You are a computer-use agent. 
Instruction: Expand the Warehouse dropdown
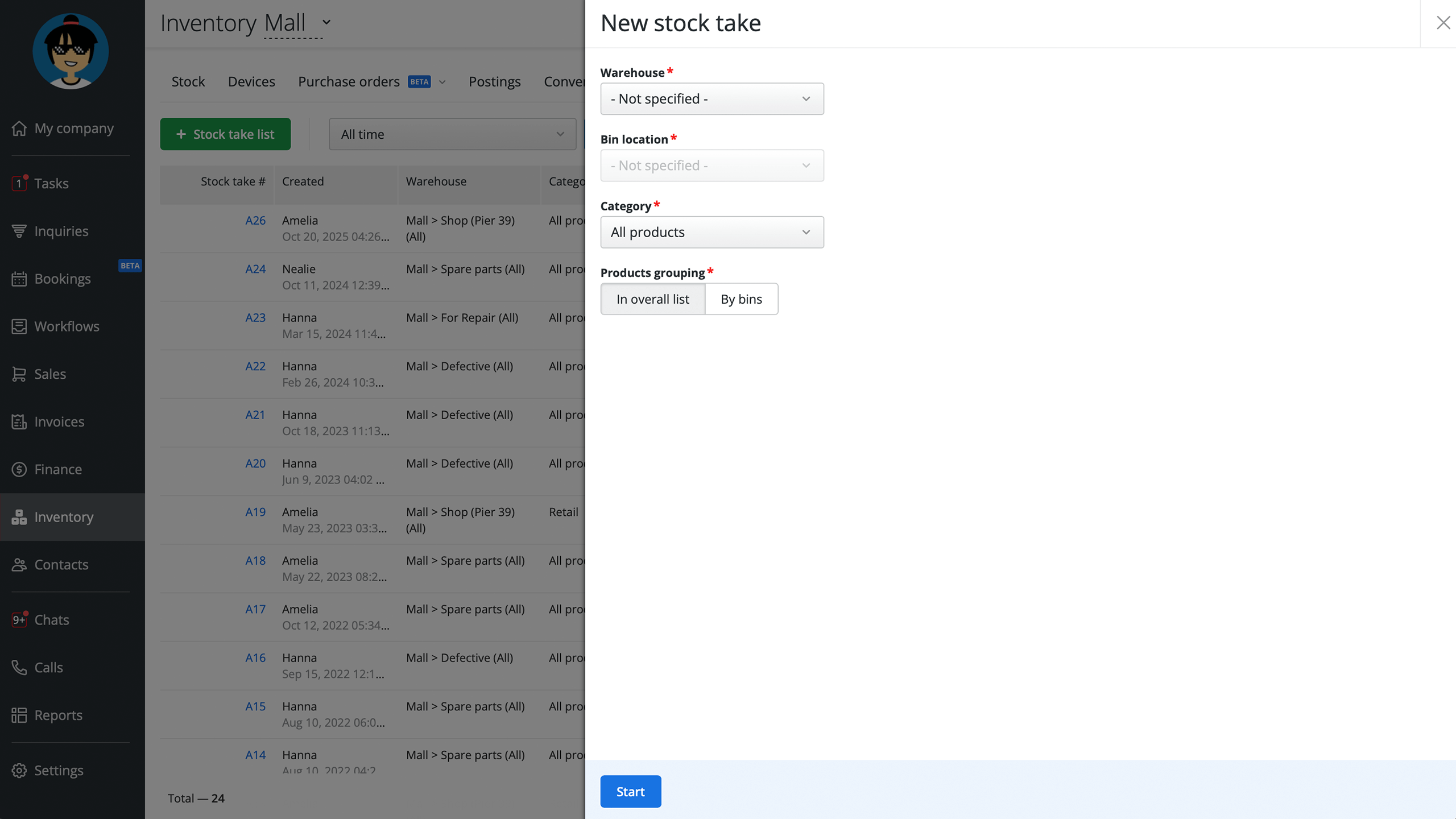(x=712, y=99)
